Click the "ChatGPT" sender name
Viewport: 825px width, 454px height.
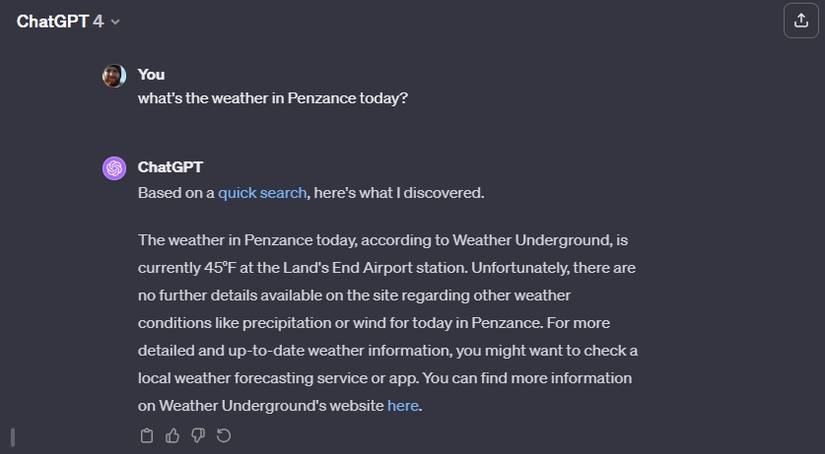[170, 167]
